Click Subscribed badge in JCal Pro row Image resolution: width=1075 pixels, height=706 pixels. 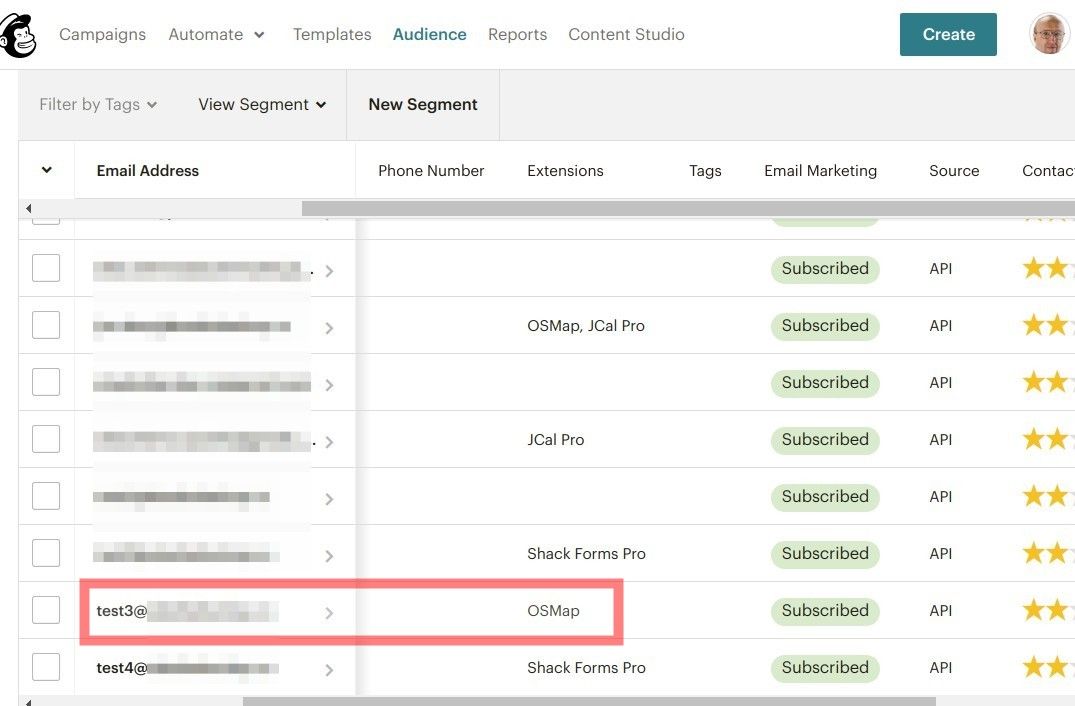coord(825,439)
